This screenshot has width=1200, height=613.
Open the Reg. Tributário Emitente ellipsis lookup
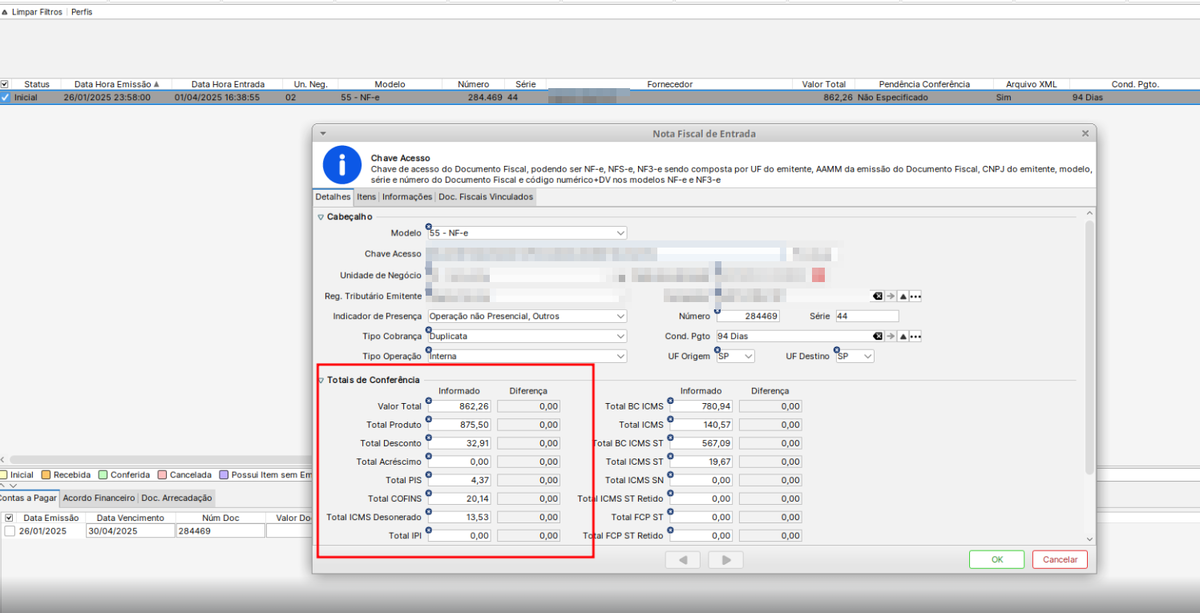pyautogui.click(x=914, y=296)
